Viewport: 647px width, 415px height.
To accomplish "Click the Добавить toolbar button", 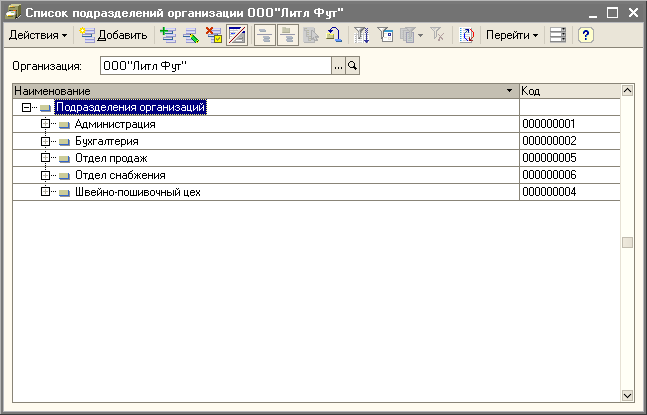I will tap(113, 35).
